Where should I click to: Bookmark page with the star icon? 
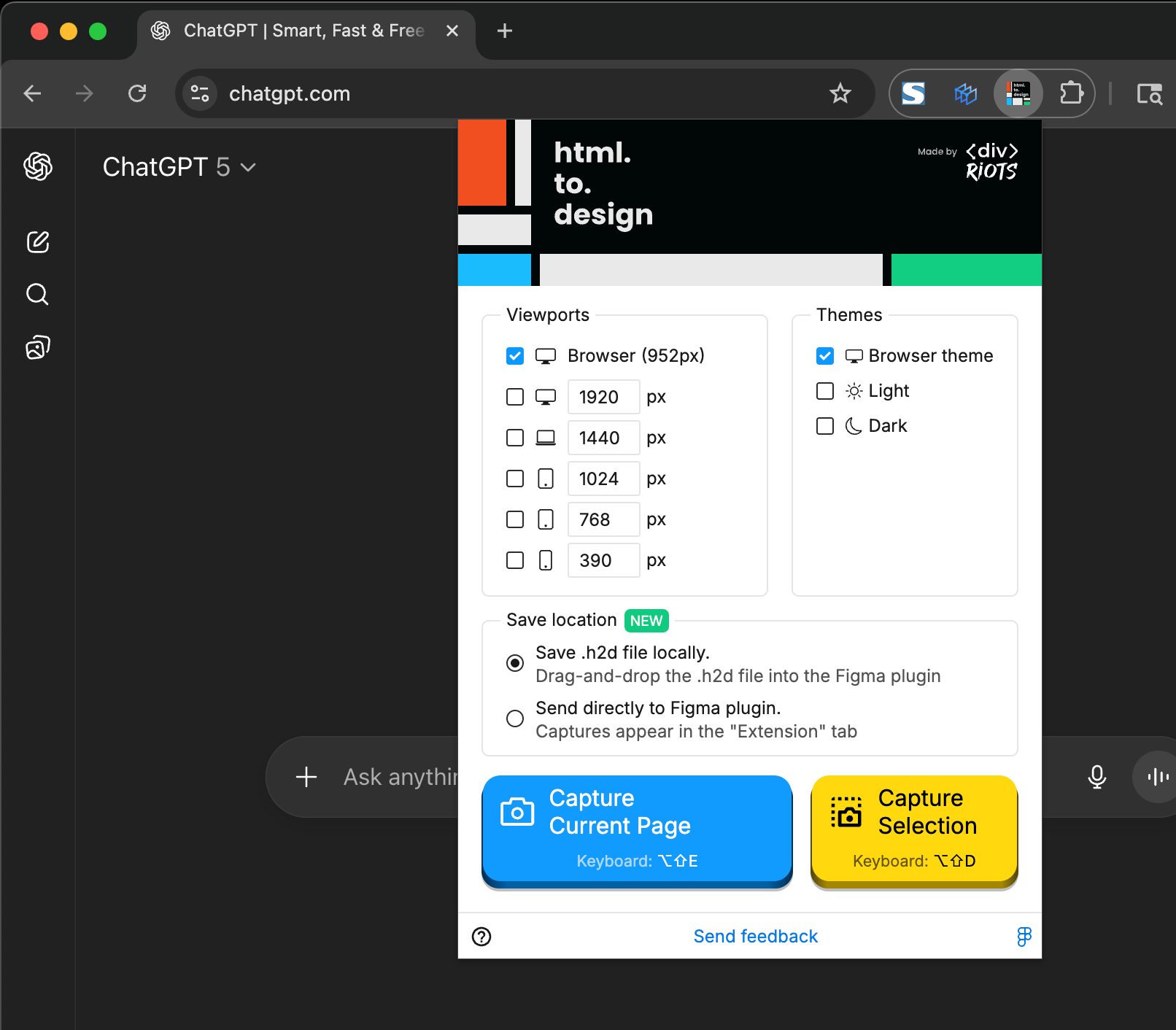tap(840, 93)
